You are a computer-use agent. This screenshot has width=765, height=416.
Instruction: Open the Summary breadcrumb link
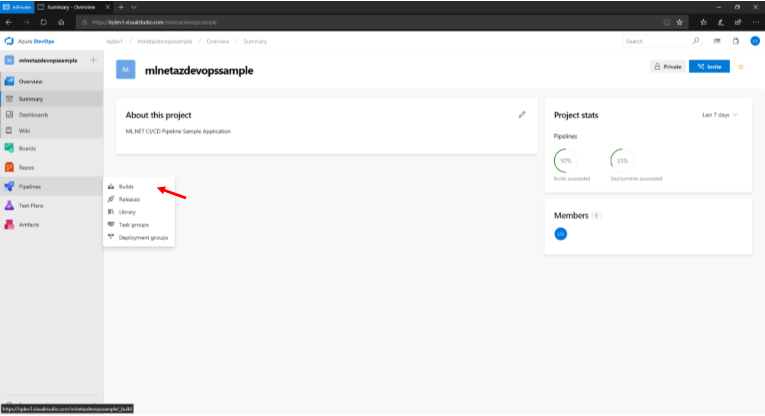coord(255,41)
